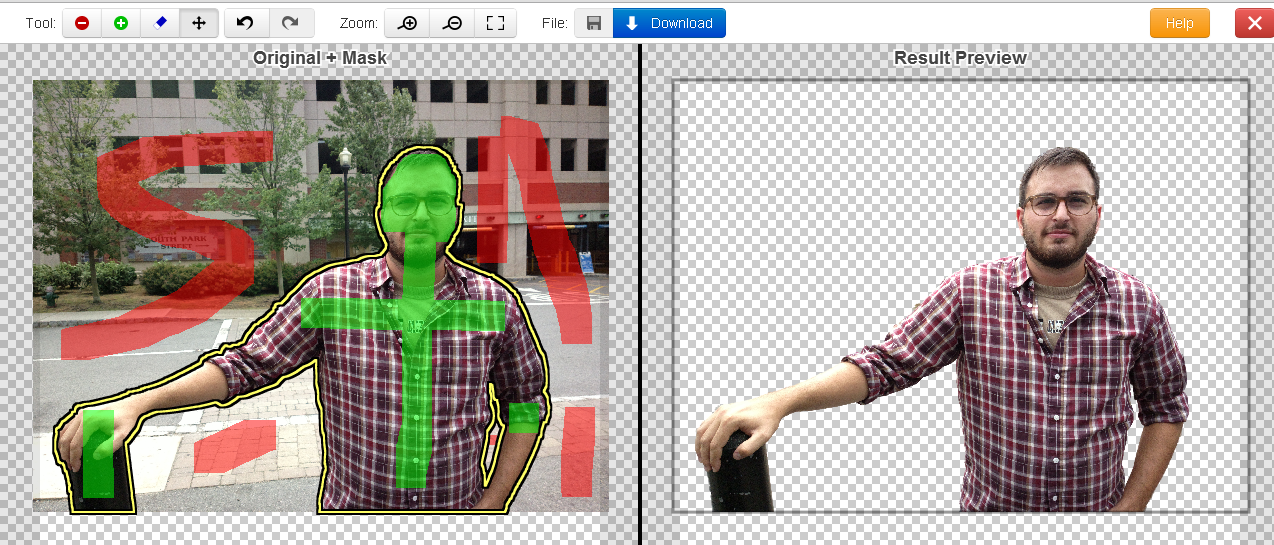Save the image with the floppy disk icon
Screen dimensions: 1274x545
coord(594,23)
